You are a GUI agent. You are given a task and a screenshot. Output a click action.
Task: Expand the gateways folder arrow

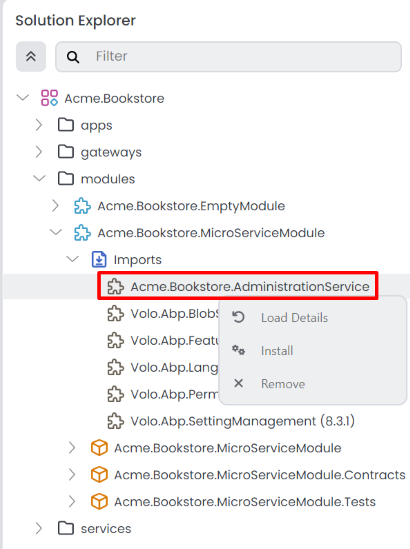[x=39, y=152]
